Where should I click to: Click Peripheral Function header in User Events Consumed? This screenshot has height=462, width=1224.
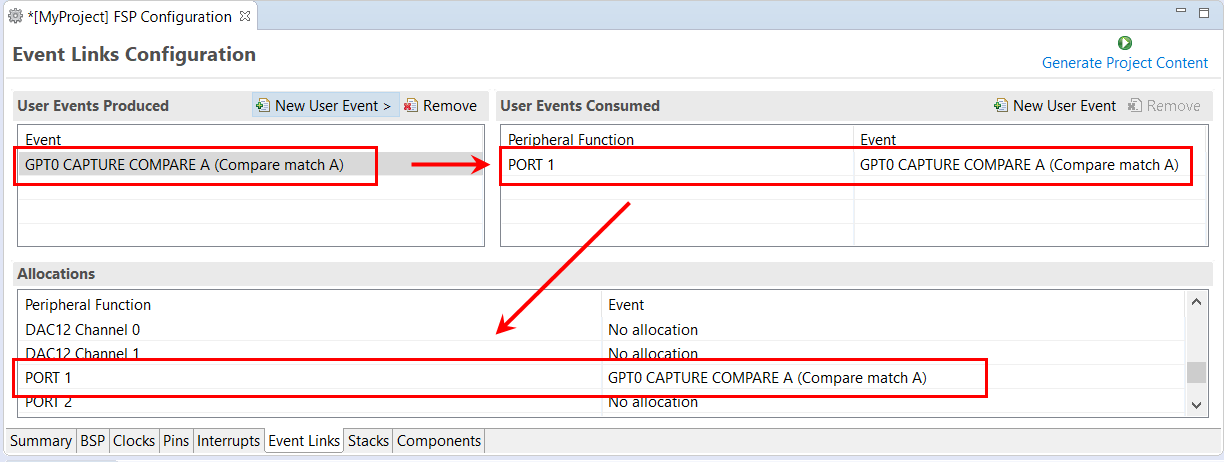tap(571, 140)
